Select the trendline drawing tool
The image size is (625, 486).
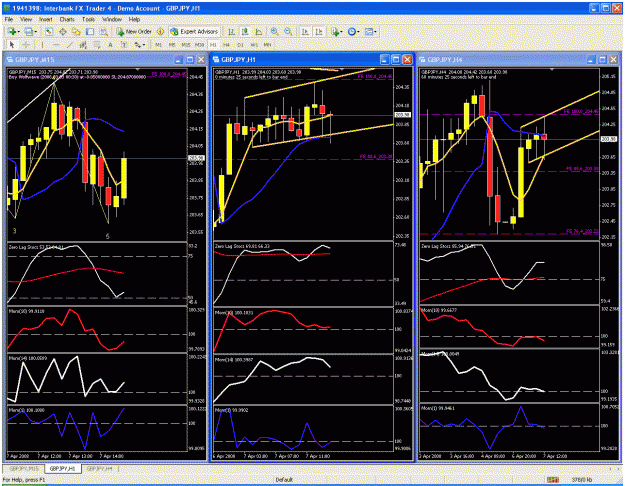(x=70, y=45)
